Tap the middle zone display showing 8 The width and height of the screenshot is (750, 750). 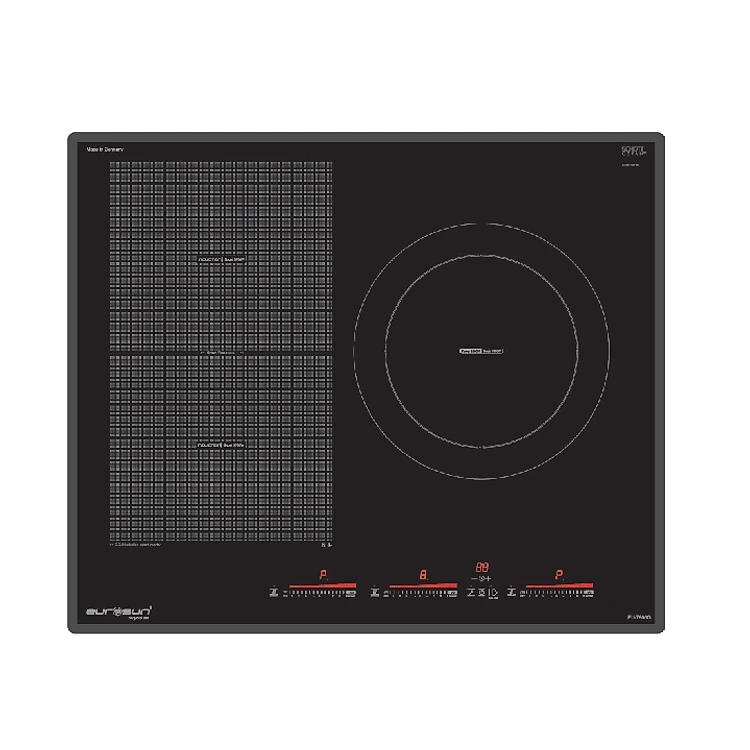[x=423, y=575]
